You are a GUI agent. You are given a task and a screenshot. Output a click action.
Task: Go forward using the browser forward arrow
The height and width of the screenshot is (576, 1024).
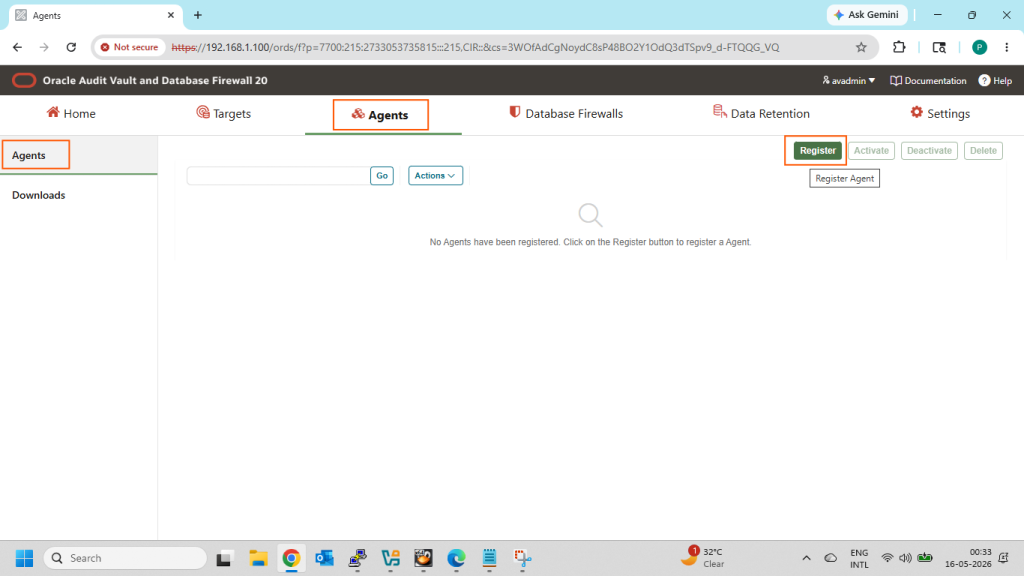tap(44, 47)
